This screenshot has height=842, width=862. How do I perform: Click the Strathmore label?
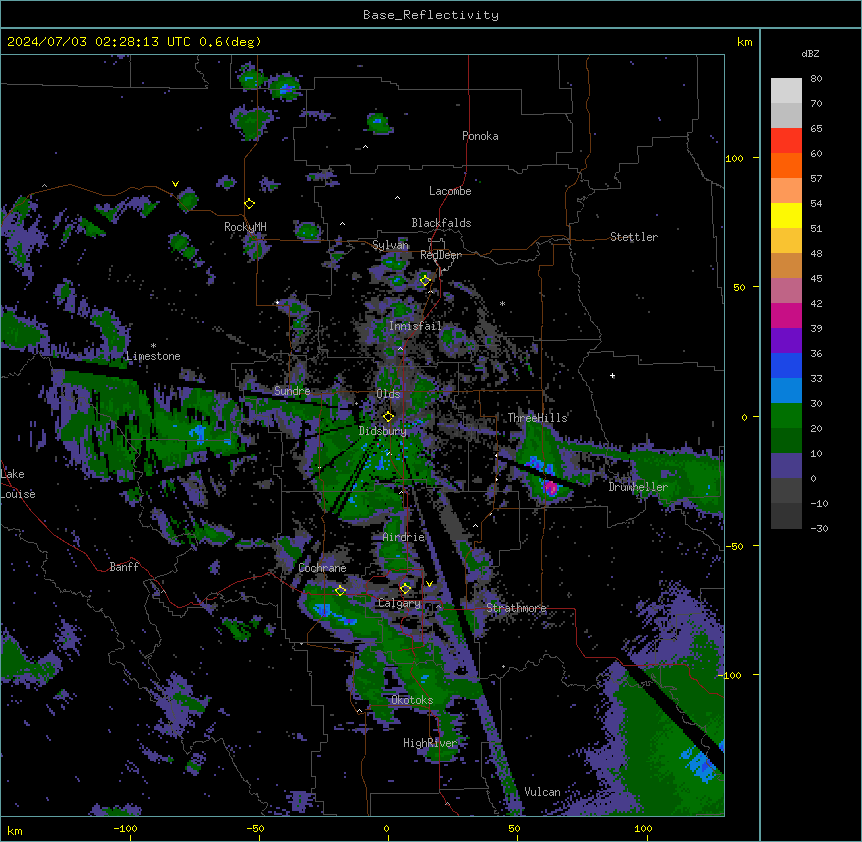click(x=516, y=608)
